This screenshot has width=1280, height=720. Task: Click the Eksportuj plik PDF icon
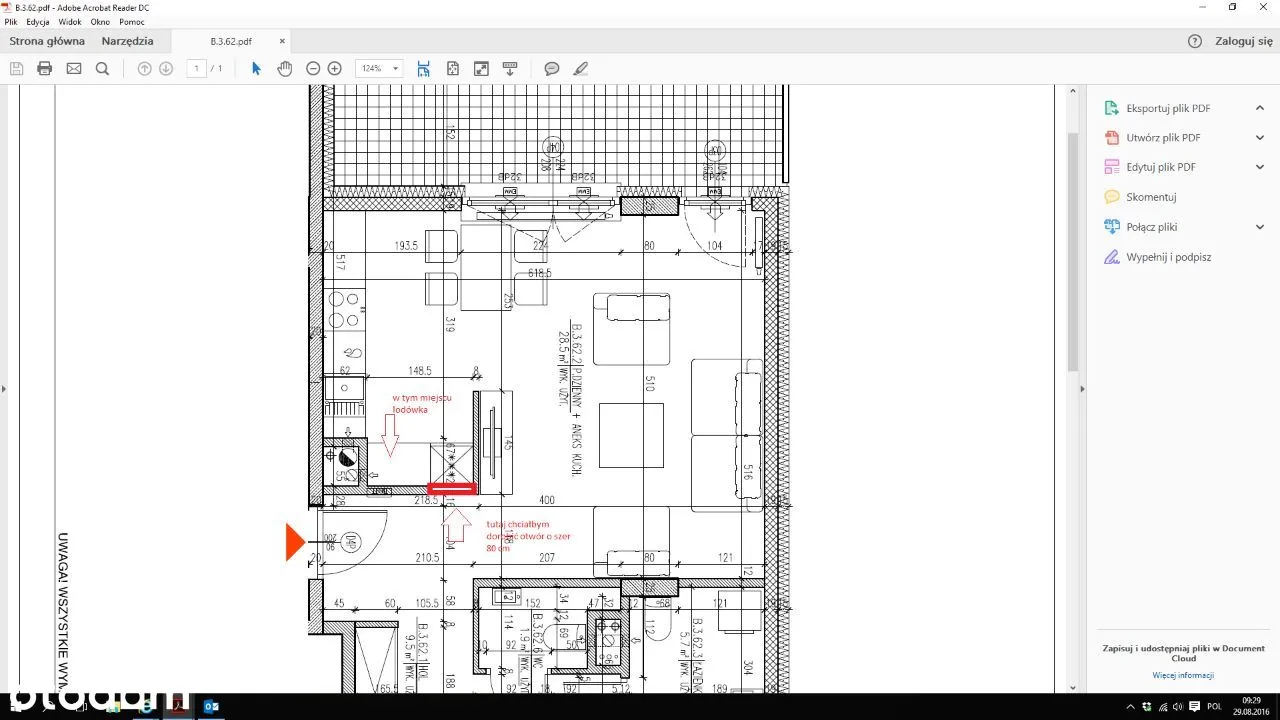pyautogui.click(x=1111, y=108)
